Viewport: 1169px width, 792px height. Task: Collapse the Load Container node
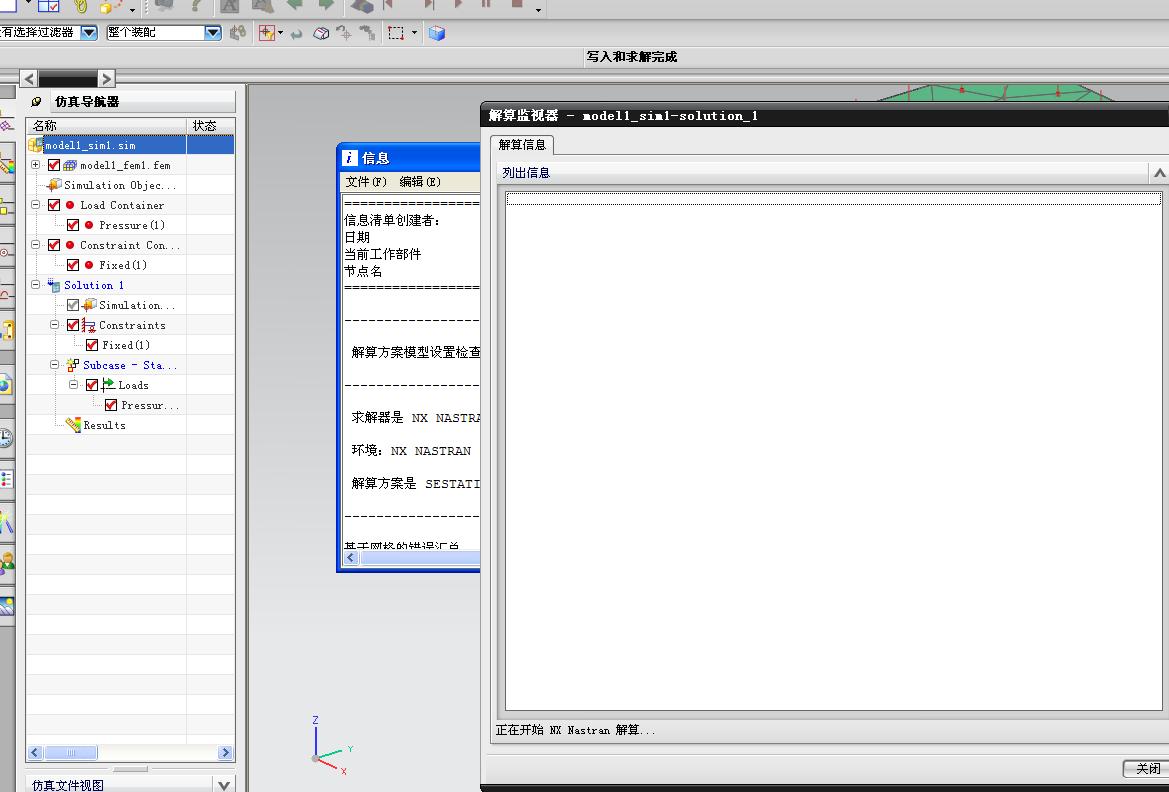35,205
